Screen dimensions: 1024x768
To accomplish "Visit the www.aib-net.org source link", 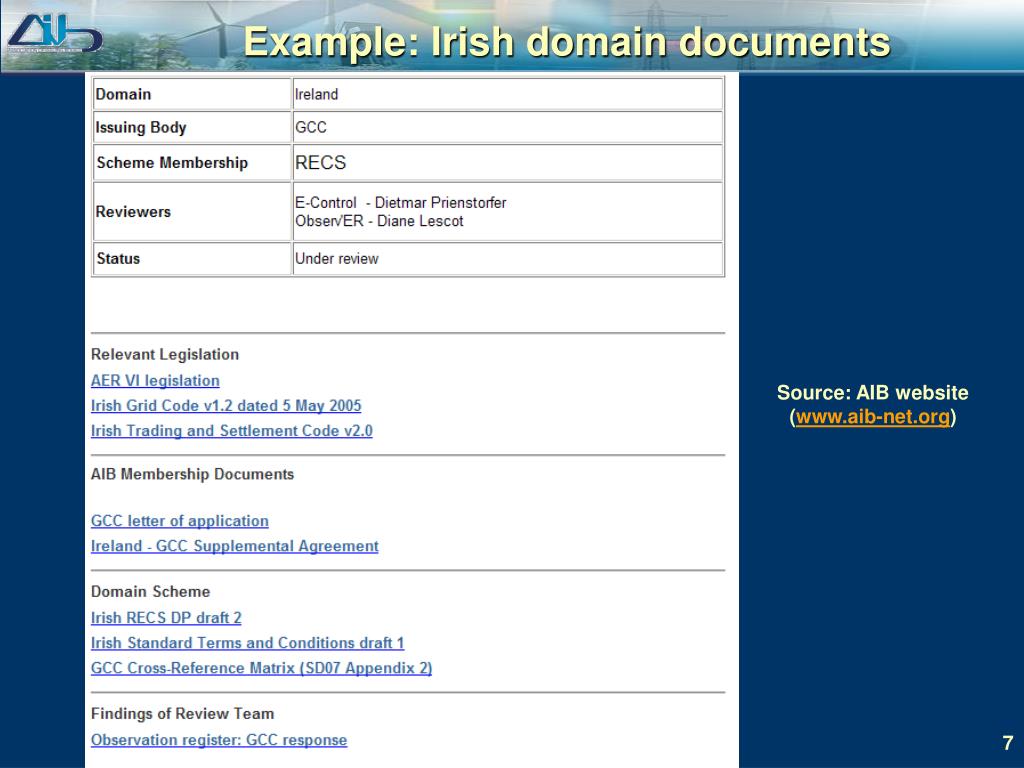I will coord(872,417).
